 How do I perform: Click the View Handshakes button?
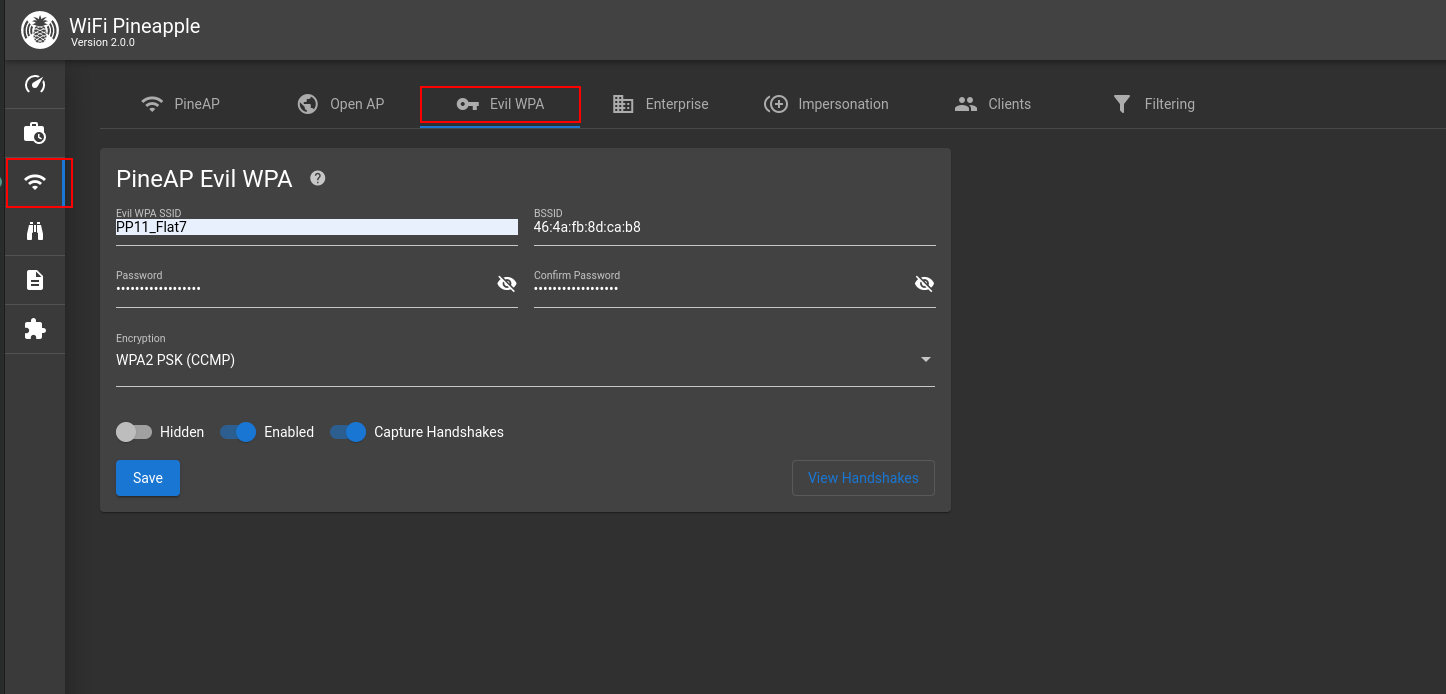pyautogui.click(x=863, y=478)
